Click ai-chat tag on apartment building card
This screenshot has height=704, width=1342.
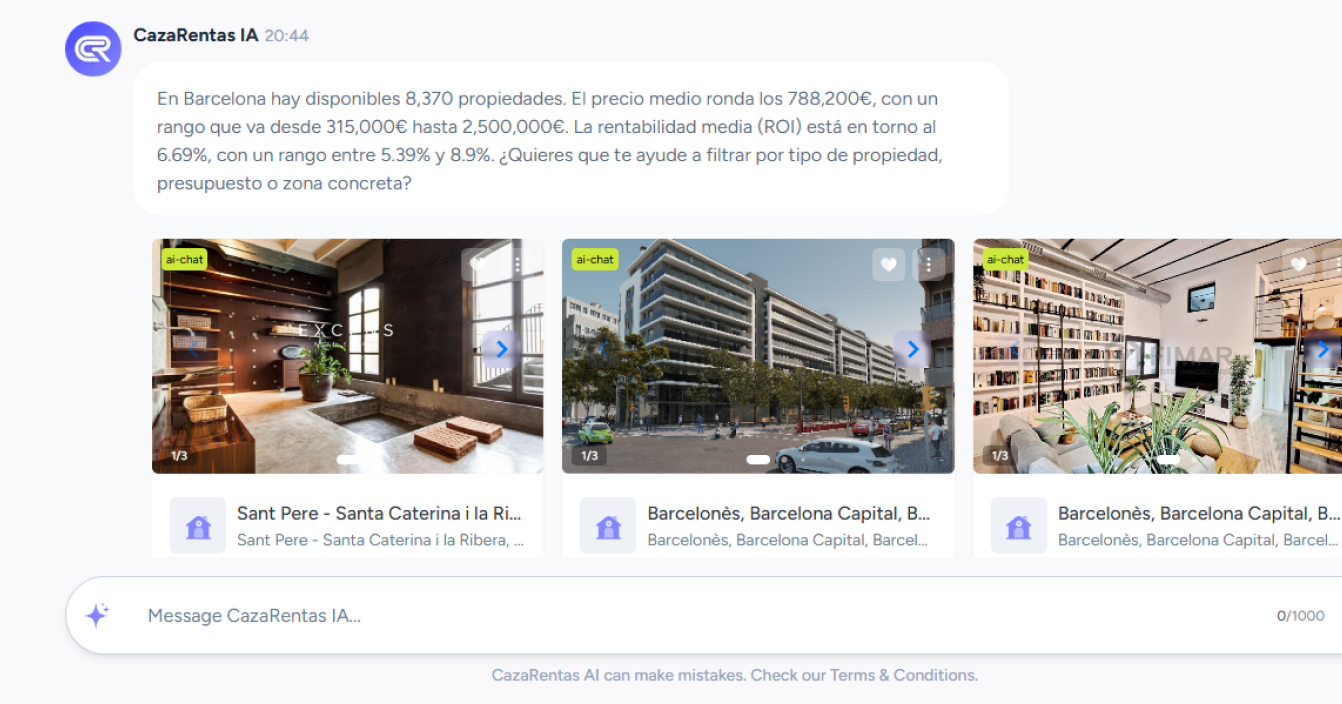tap(595, 259)
